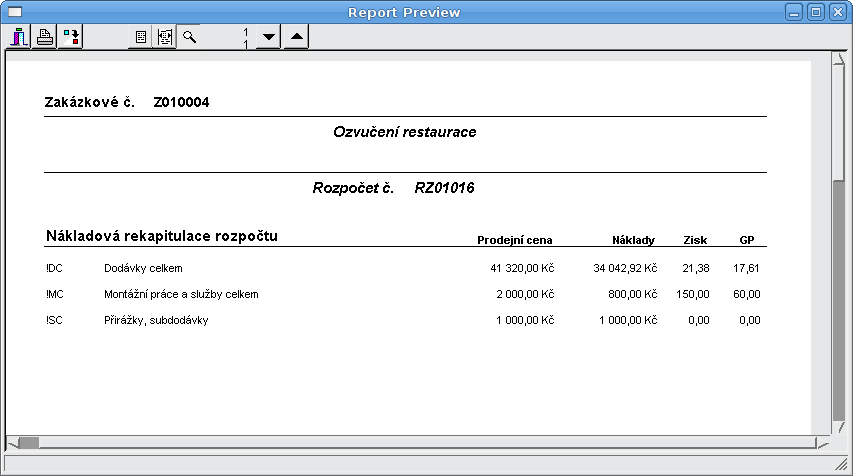
Task: Toggle the fit page width icon
Action: click(164, 37)
